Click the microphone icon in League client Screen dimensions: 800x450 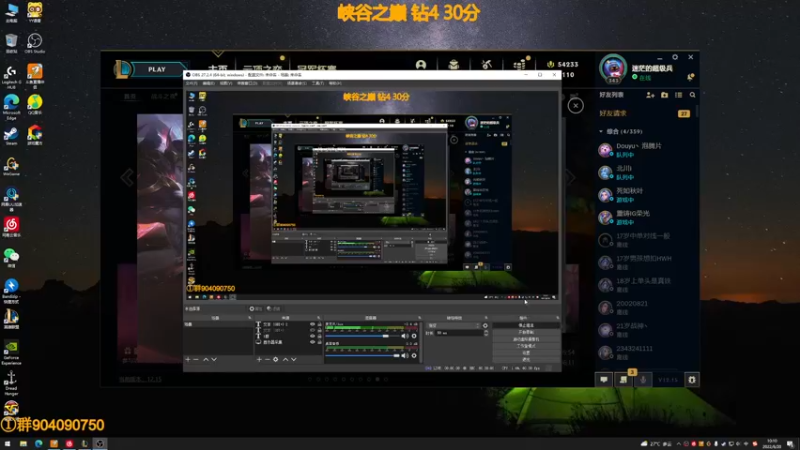pos(643,380)
